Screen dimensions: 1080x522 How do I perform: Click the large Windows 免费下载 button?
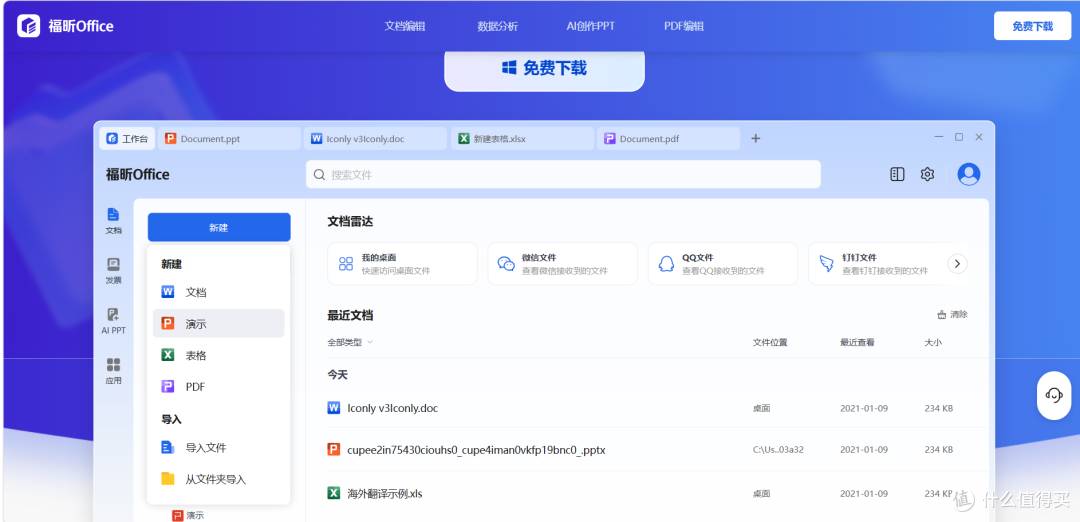(544, 68)
